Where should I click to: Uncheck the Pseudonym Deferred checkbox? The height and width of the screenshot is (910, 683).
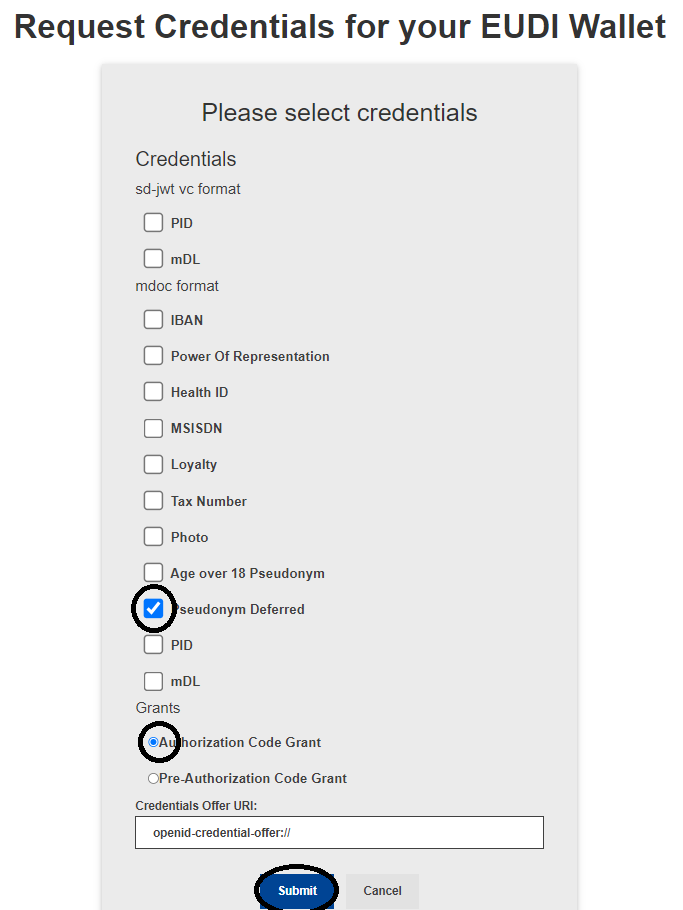(x=153, y=609)
